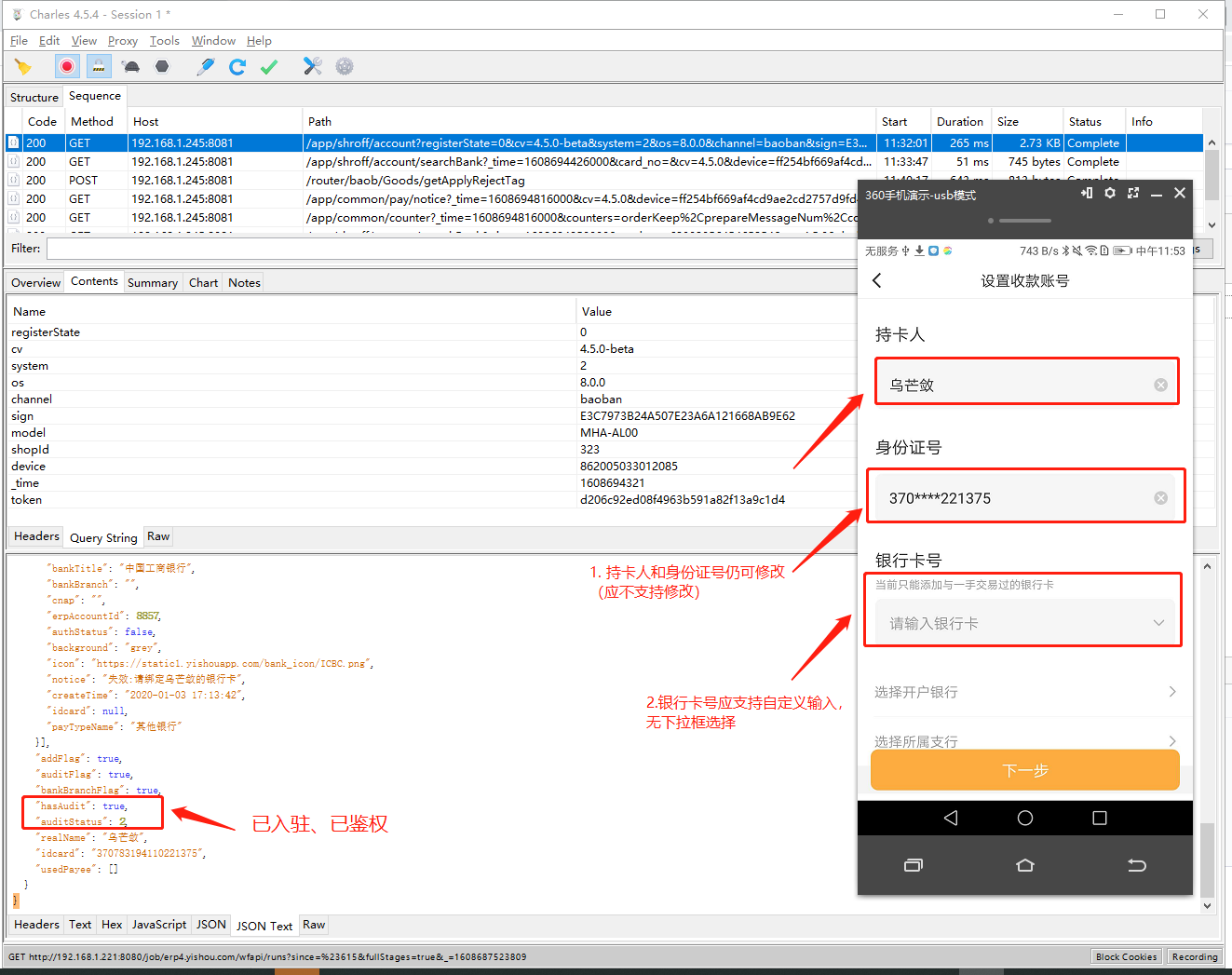Click the Recording status button
Screen dimensions: 1232x975
[1195, 956]
